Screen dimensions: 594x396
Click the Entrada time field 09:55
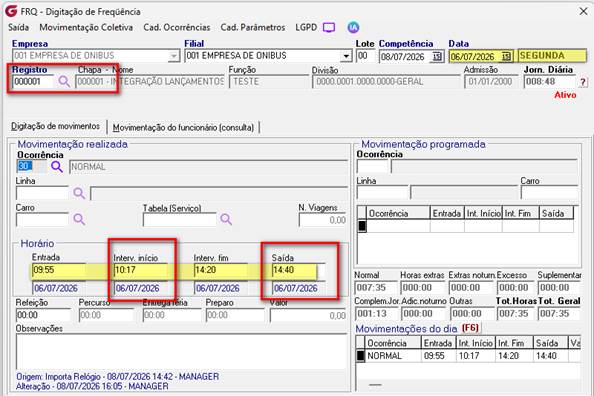coord(58,270)
